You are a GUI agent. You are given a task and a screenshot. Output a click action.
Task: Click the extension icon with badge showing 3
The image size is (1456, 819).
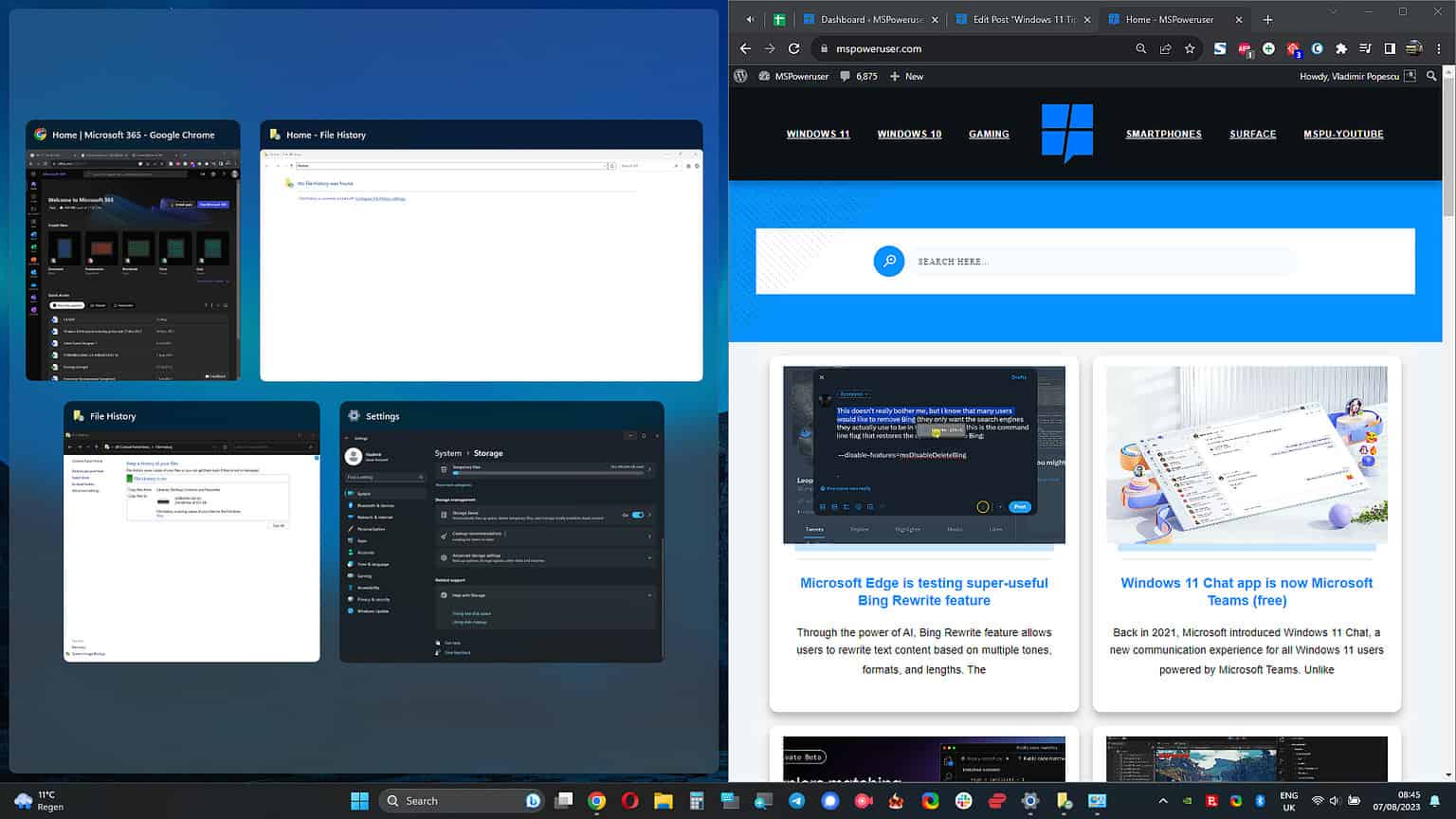pos(1293,47)
